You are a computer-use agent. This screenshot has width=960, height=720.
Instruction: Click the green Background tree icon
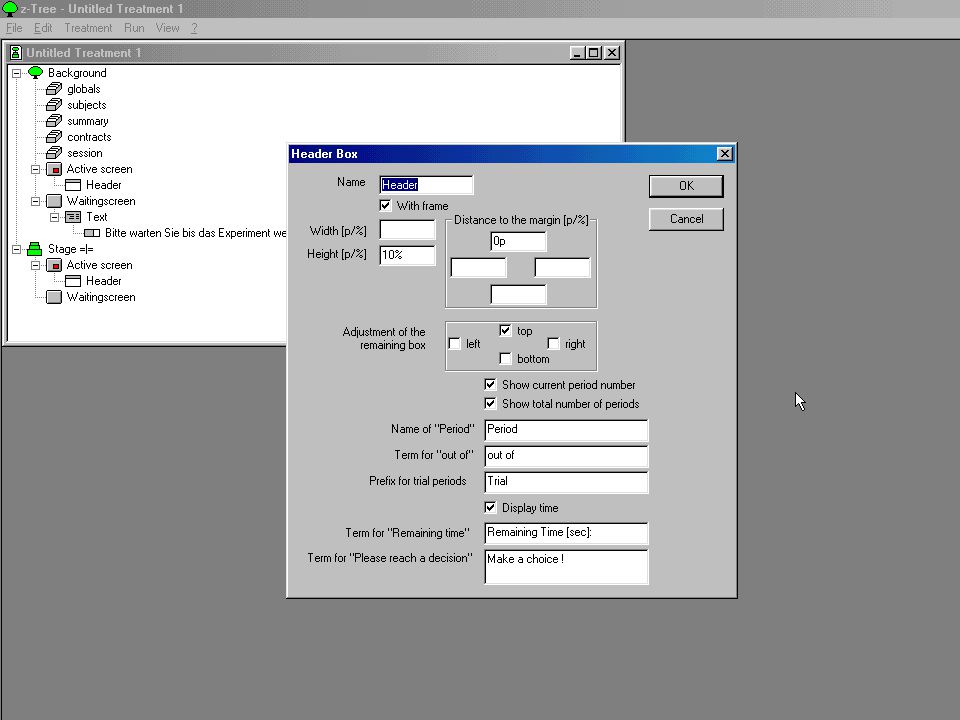tap(35, 73)
